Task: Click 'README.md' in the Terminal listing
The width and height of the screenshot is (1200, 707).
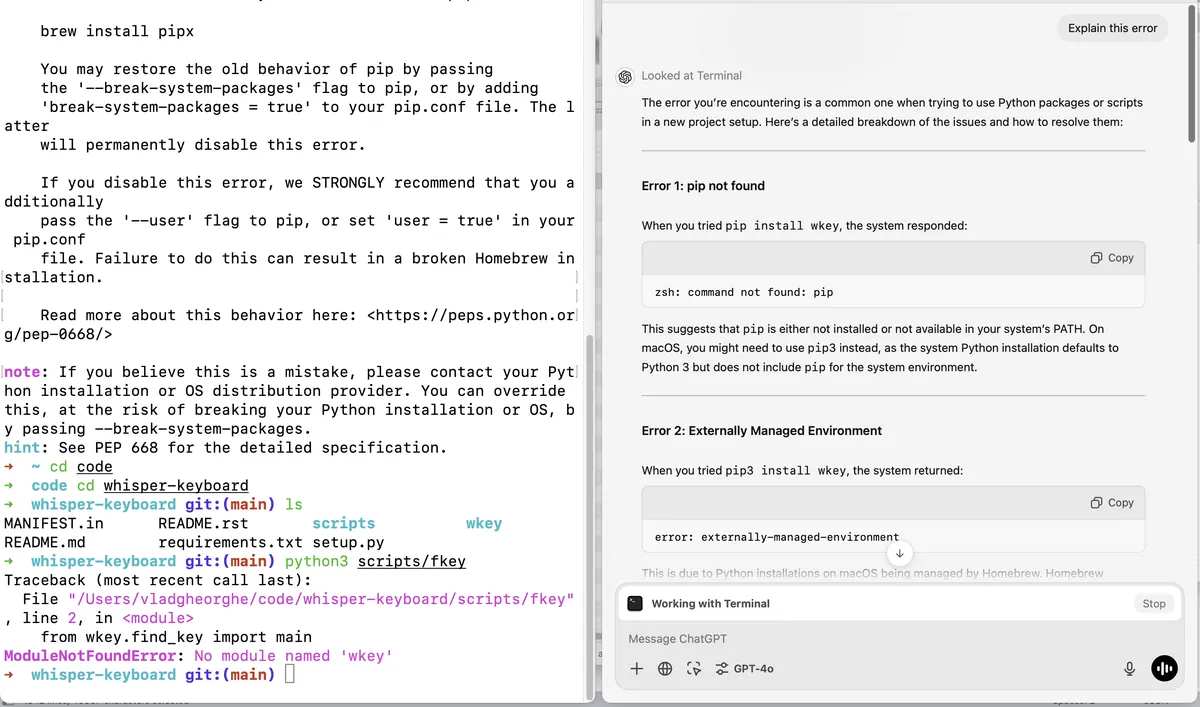Action: [x=45, y=543]
